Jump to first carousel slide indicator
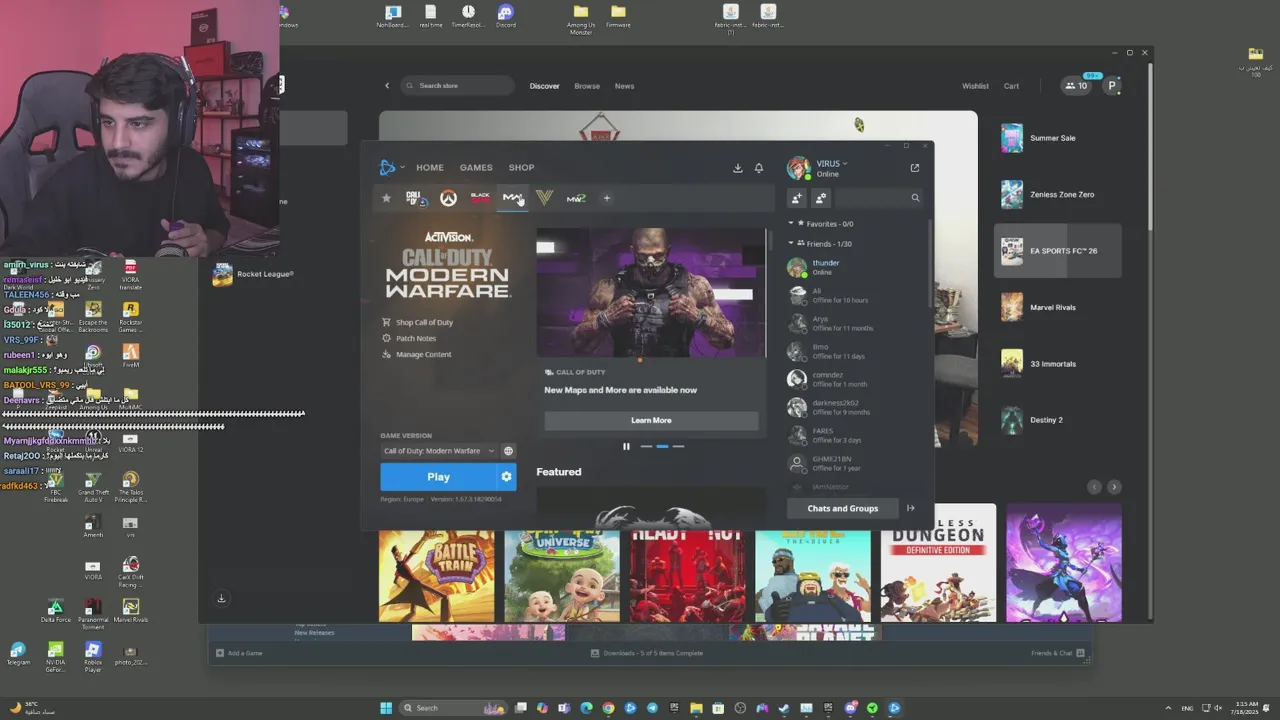The image size is (1280, 720). 646,446
